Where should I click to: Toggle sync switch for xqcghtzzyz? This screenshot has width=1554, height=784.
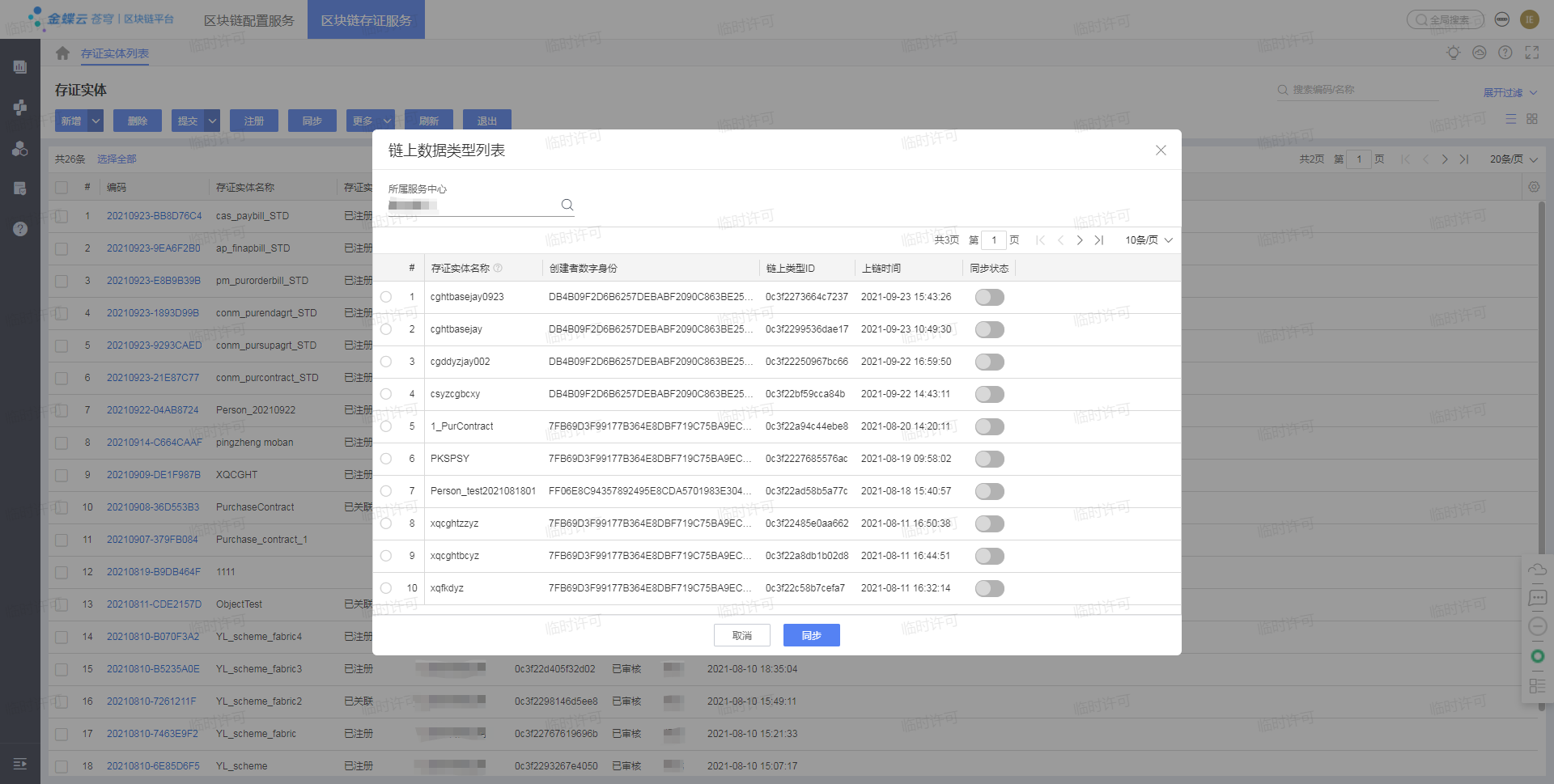click(x=989, y=523)
